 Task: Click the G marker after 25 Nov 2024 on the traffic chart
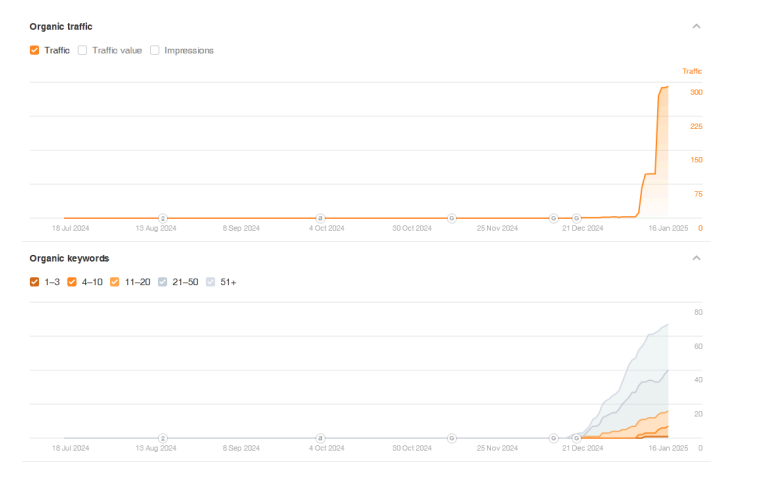pos(553,218)
